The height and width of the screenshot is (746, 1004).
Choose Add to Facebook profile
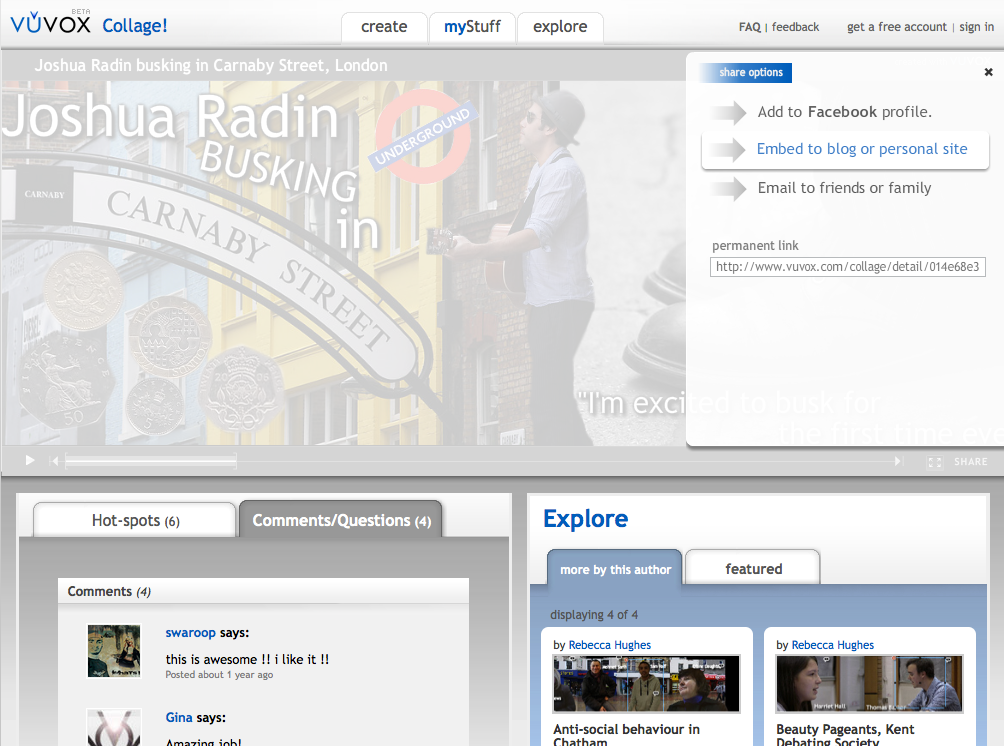click(845, 112)
